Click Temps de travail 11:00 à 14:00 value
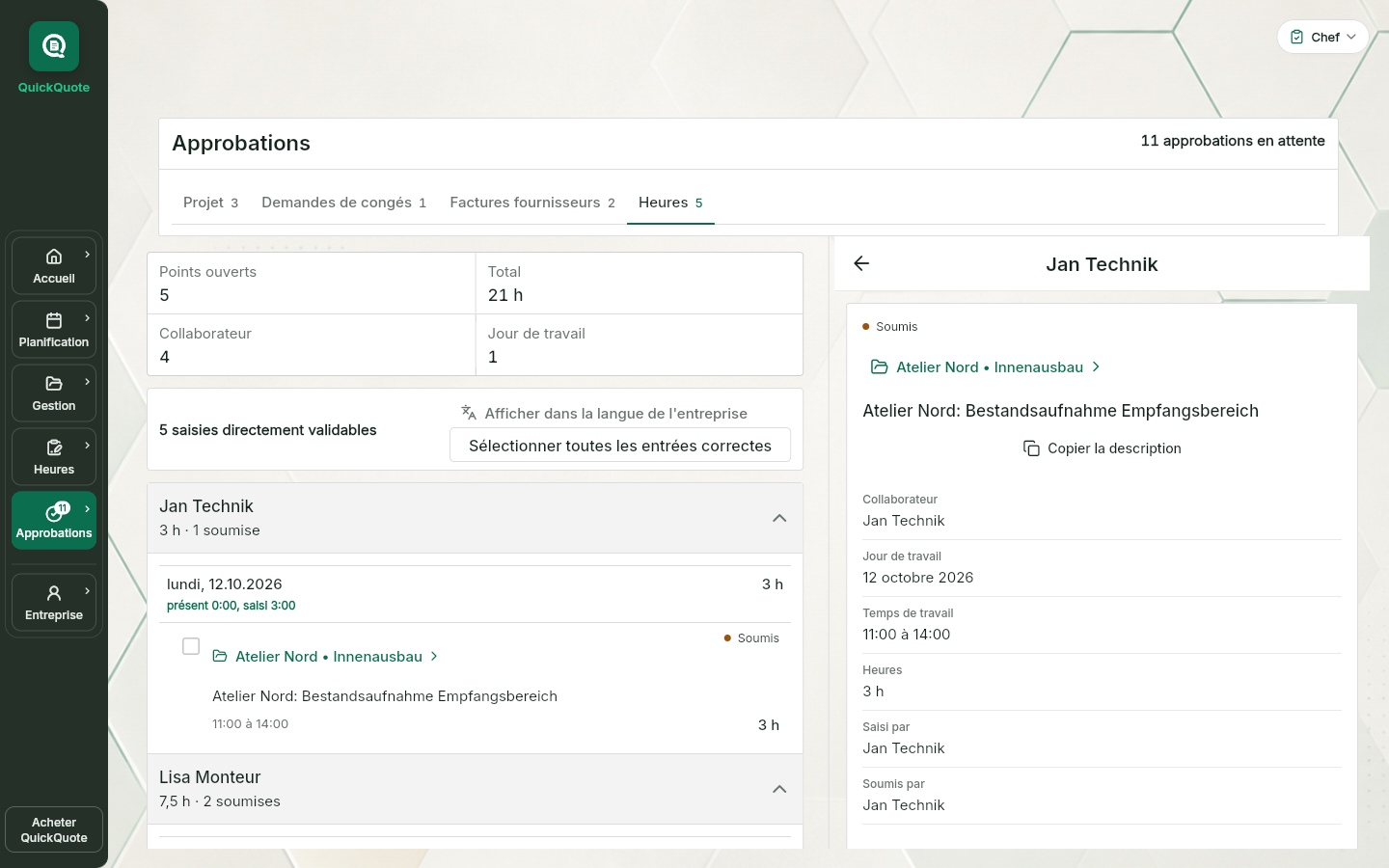The width and height of the screenshot is (1389, 868). click(907, 635)
